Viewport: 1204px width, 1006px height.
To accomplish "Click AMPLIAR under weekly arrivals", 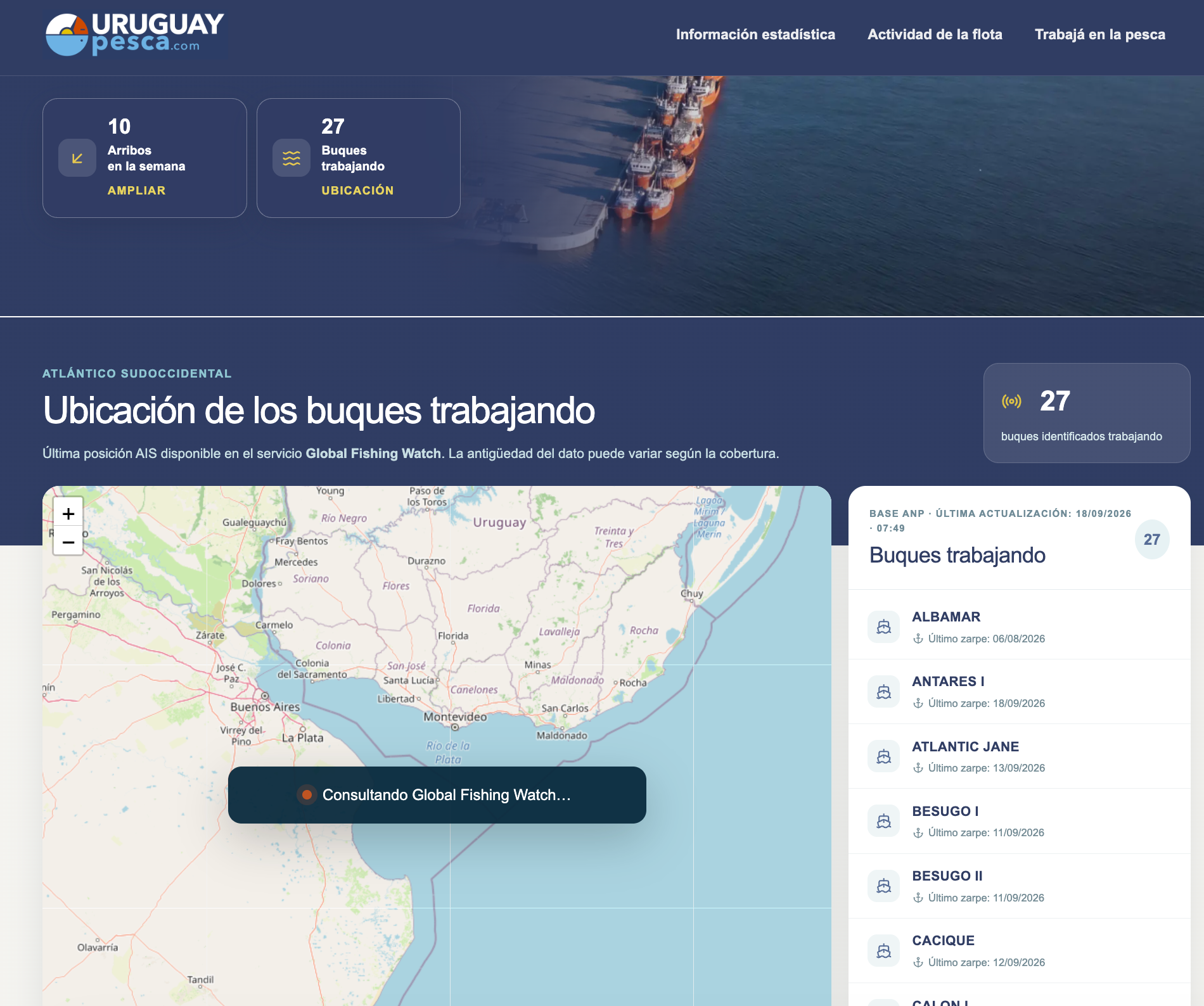I will [136, 190].
